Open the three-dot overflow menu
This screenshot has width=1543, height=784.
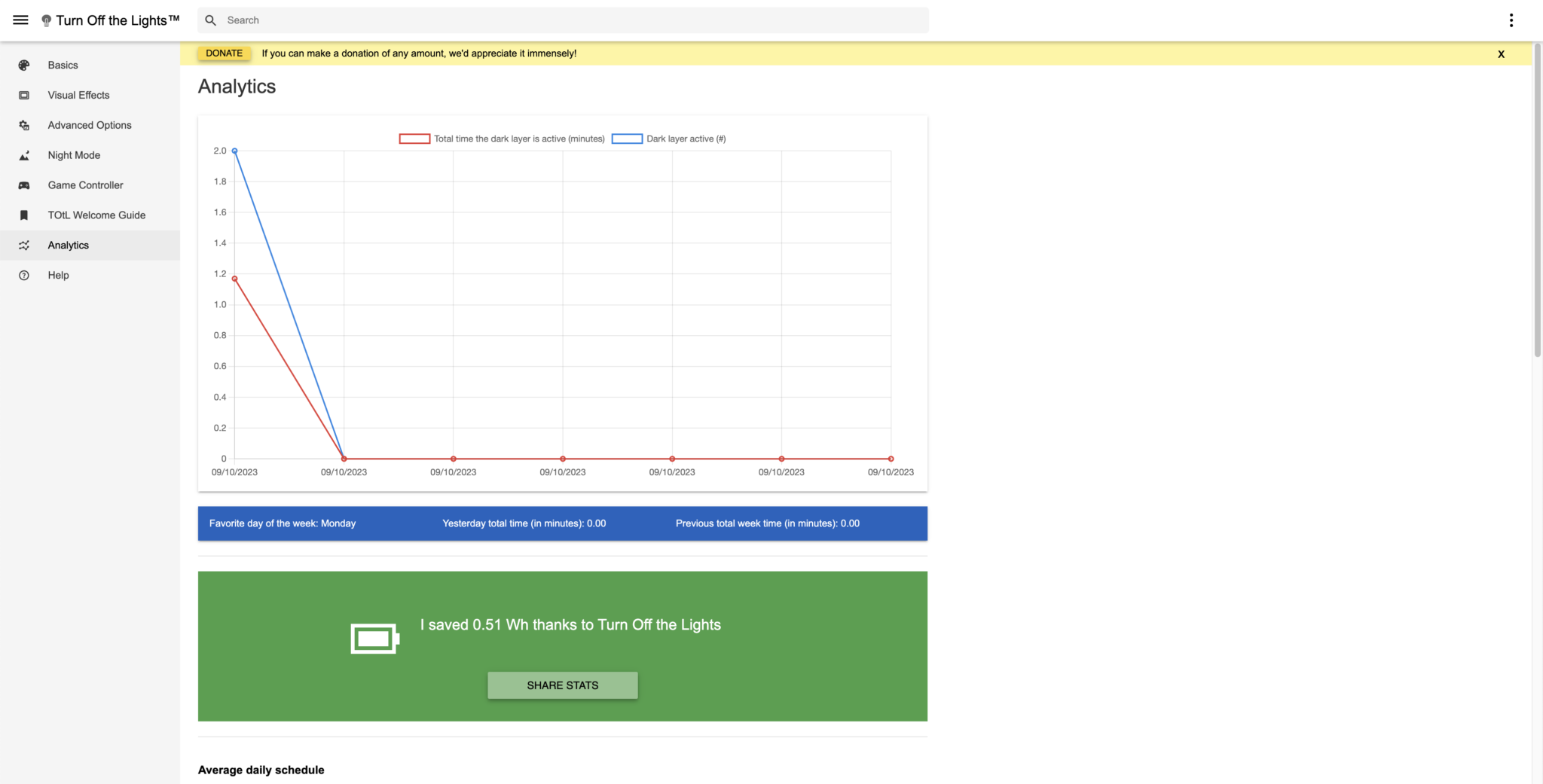pos(1511,20)
